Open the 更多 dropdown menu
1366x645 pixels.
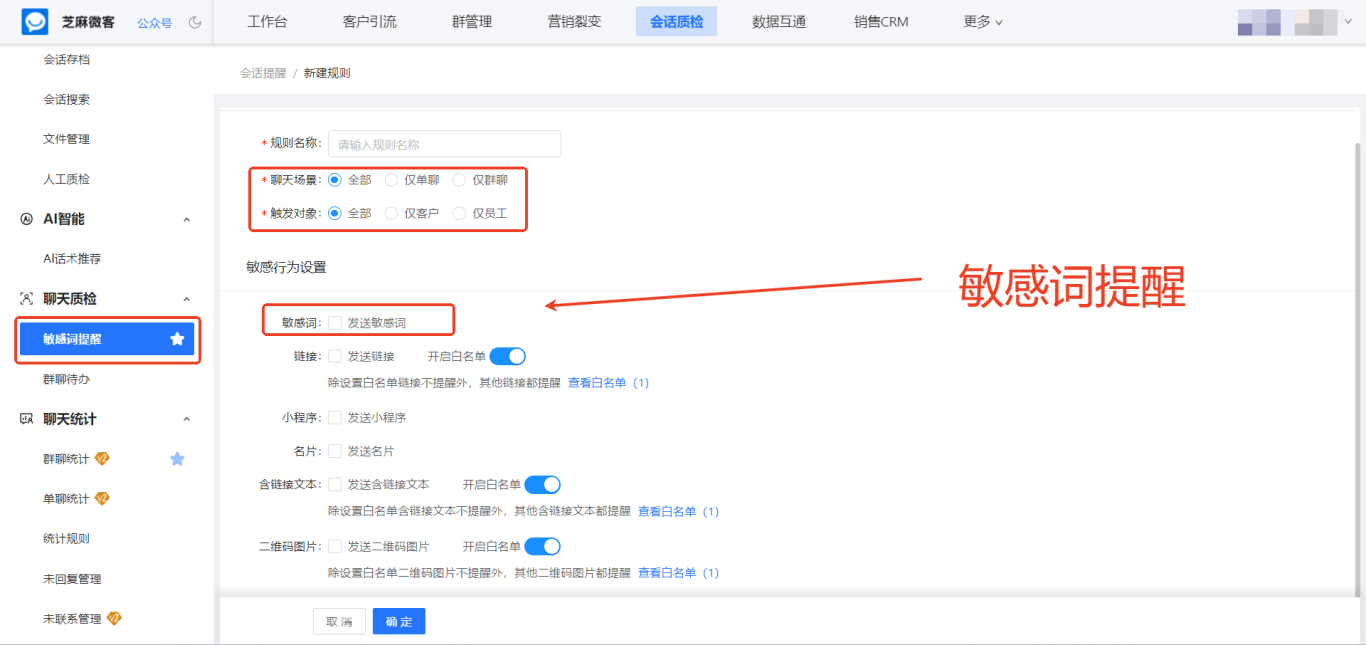click(981, 20)
